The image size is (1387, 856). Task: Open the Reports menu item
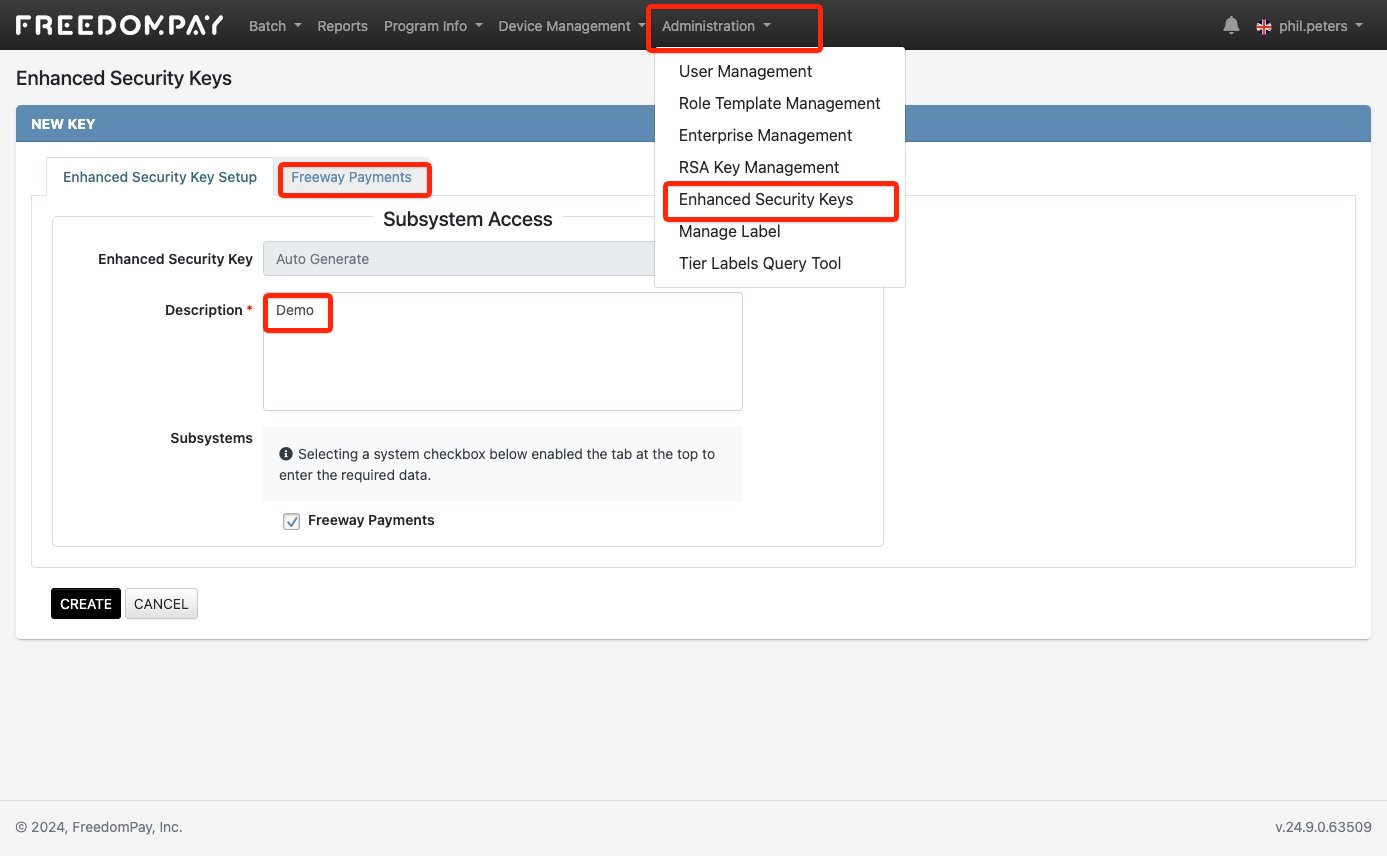coord(342,26)
